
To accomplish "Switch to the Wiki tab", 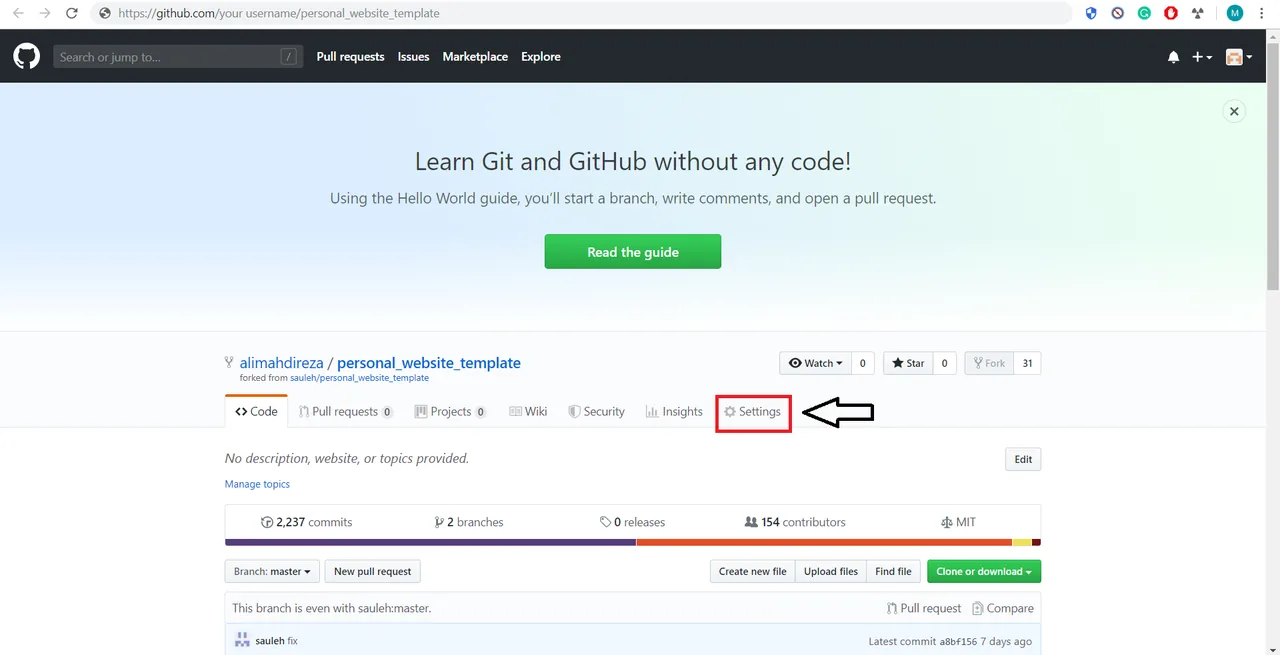I will click(528, 411).
